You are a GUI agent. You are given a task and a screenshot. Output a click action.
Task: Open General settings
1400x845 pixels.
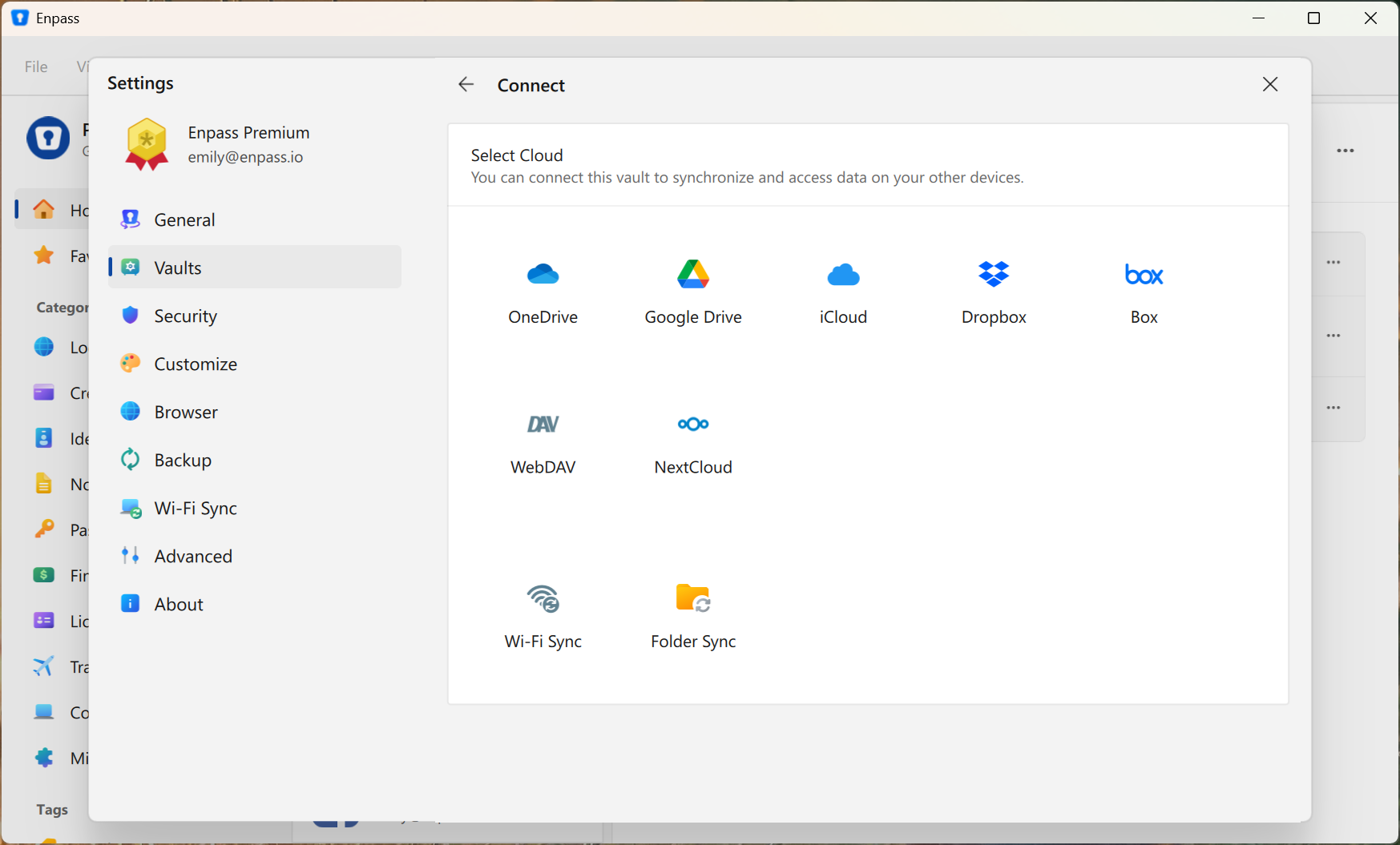tap(255, 219)
